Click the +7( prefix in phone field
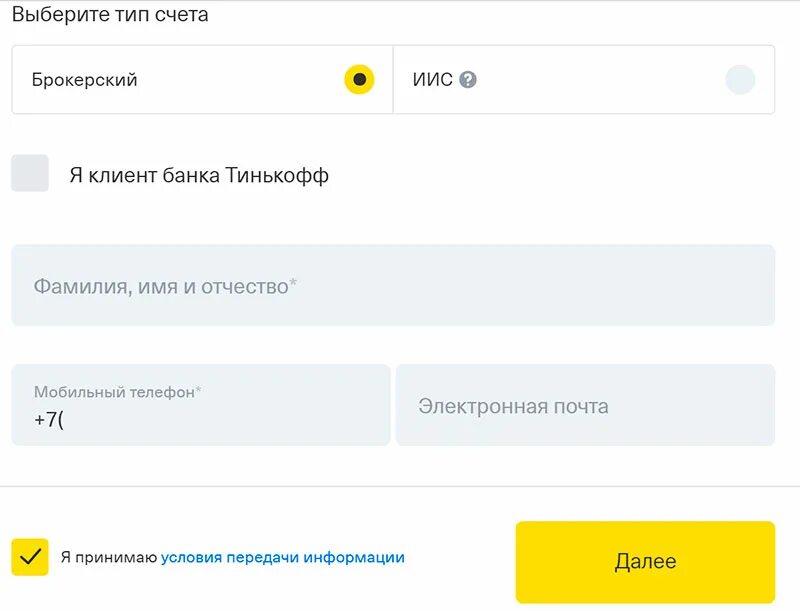Image resolution: width=800 pixels, height=611 pixels. pyautogui.click(x=48, y=420)
